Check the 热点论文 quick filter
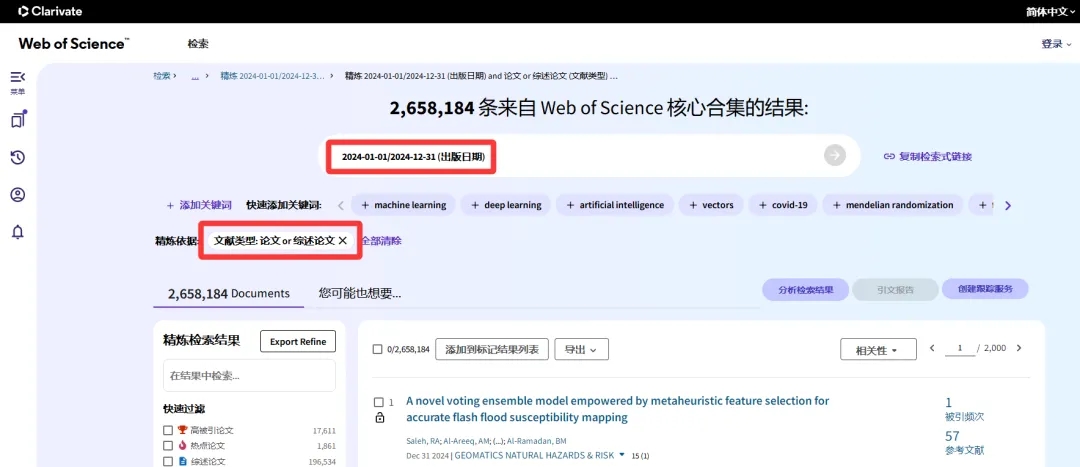Image resolution: width=1080 pixels, height=467 pixels. [x=168, y=446]
